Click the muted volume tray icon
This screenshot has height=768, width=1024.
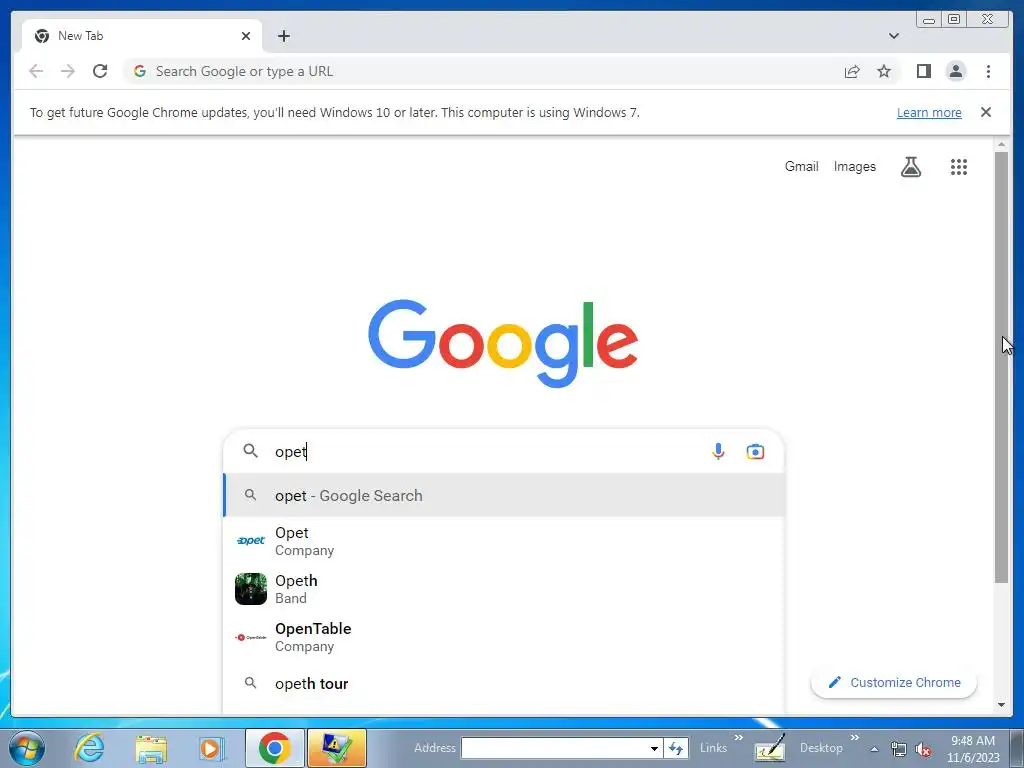(923, 750)
